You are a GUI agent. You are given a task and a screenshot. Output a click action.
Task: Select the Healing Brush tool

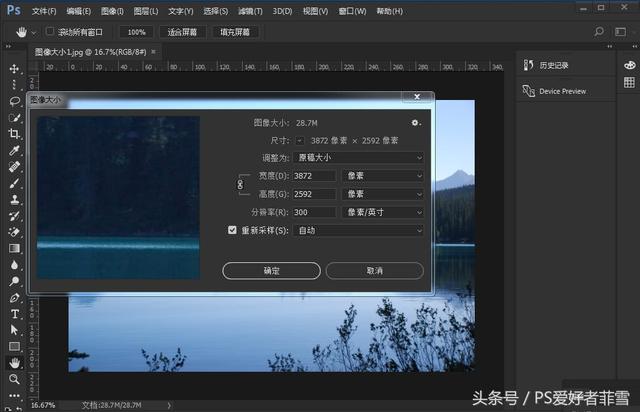tap(14, 167)
